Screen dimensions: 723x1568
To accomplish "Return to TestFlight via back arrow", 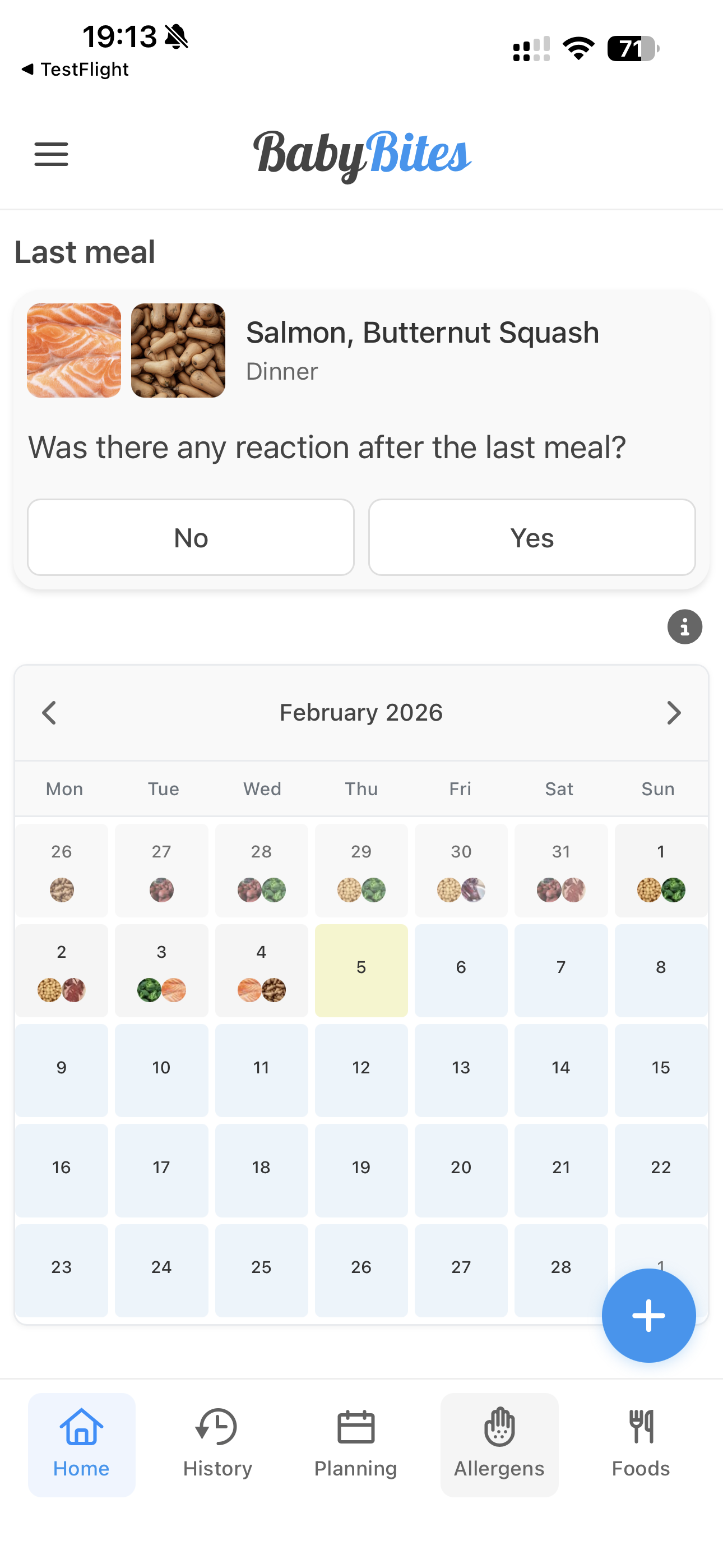I will (74, 70).
